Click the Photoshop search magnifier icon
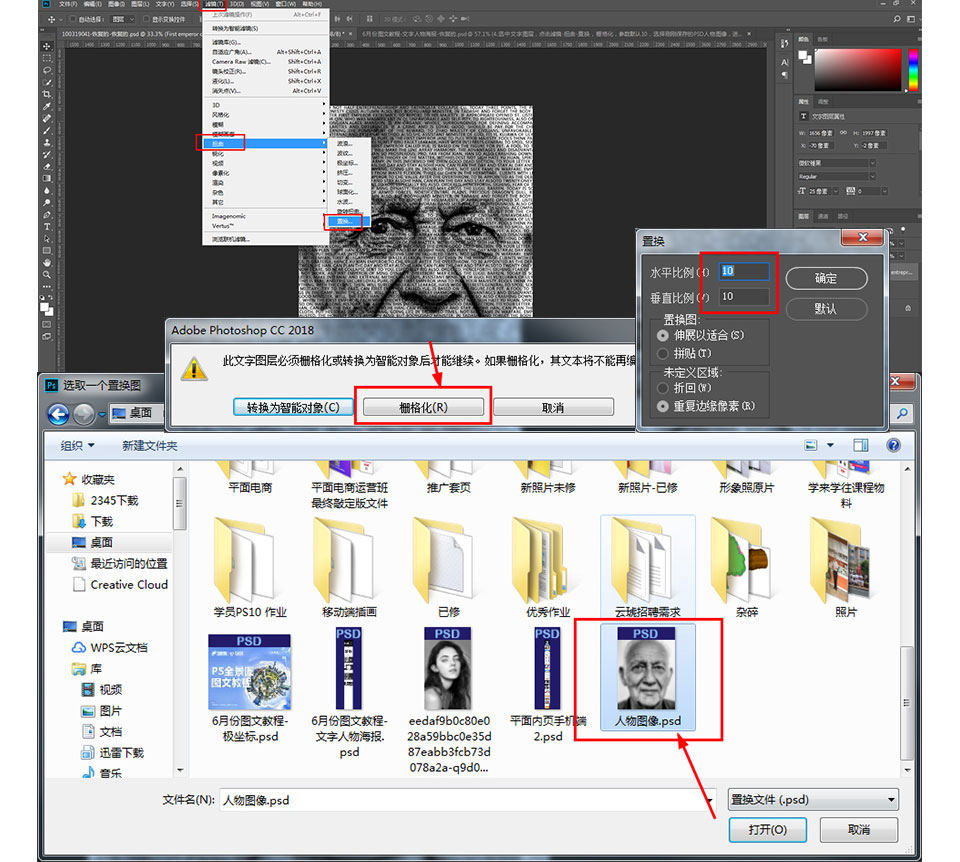The width and height of the screenshot is (960, 862). coord(897,19)
